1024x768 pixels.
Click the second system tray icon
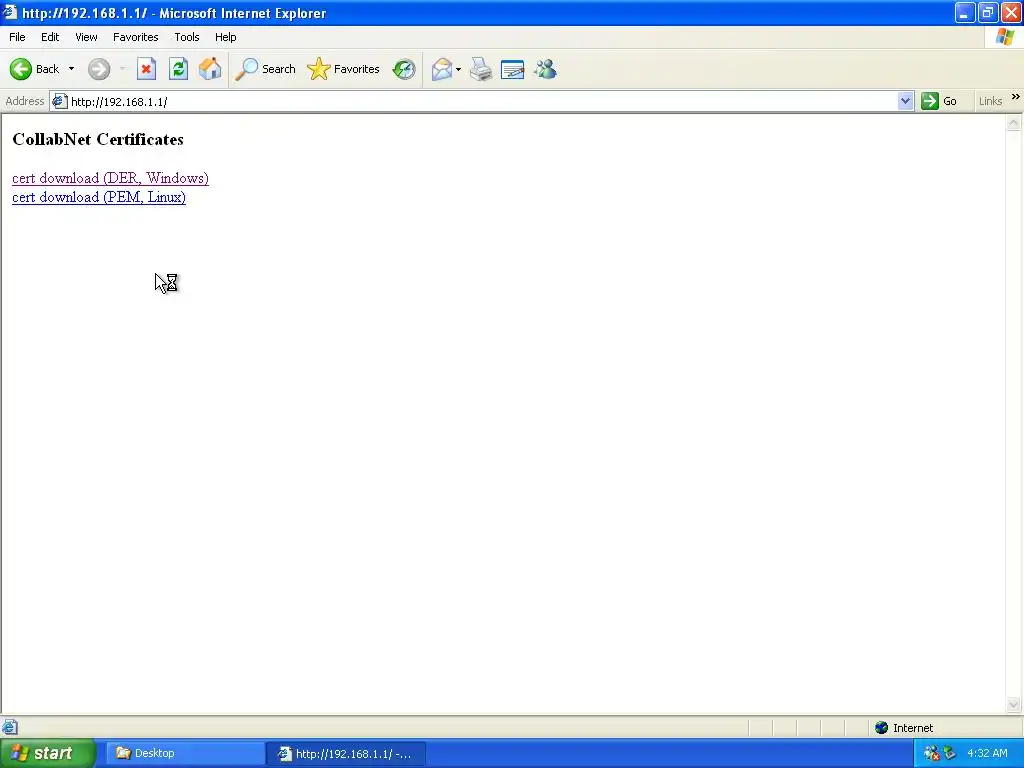point(950,753)
